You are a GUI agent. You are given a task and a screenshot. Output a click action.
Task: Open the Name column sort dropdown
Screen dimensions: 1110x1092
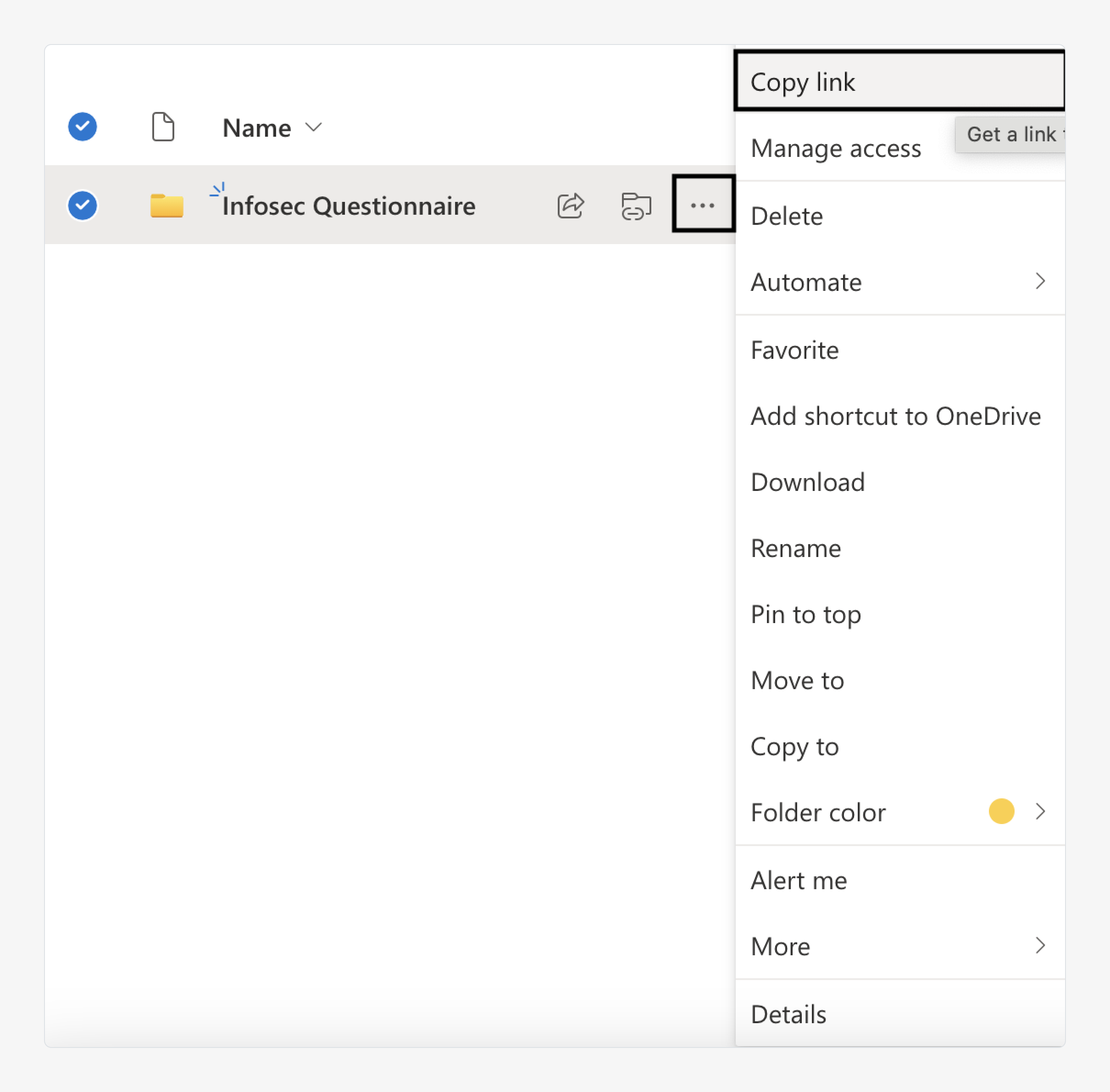click(x=314, y=128)
